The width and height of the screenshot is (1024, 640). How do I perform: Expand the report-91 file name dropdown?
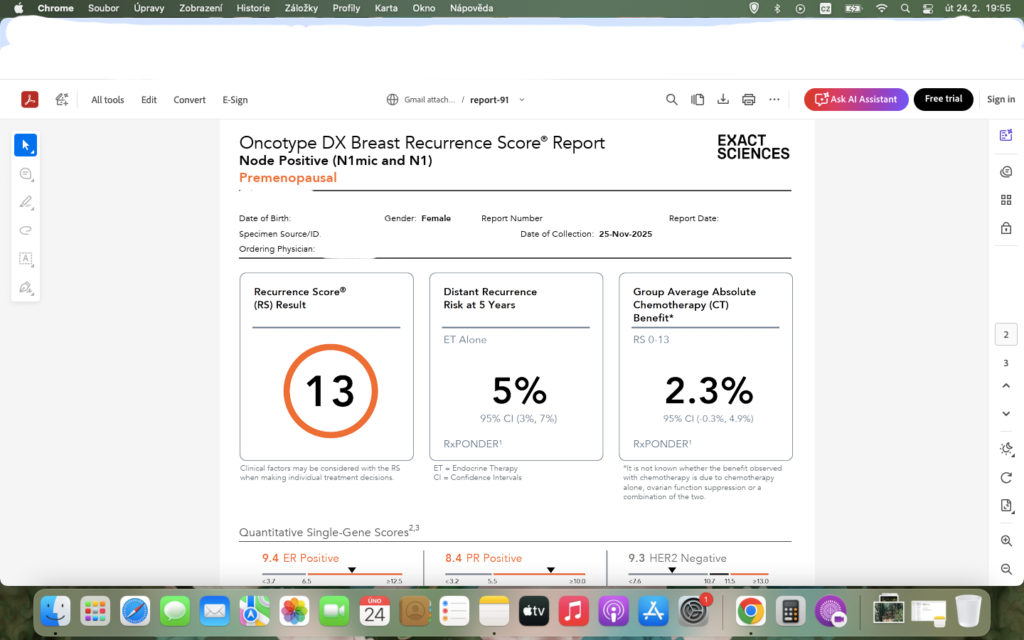pyautogui.click(x=521, y=100)
